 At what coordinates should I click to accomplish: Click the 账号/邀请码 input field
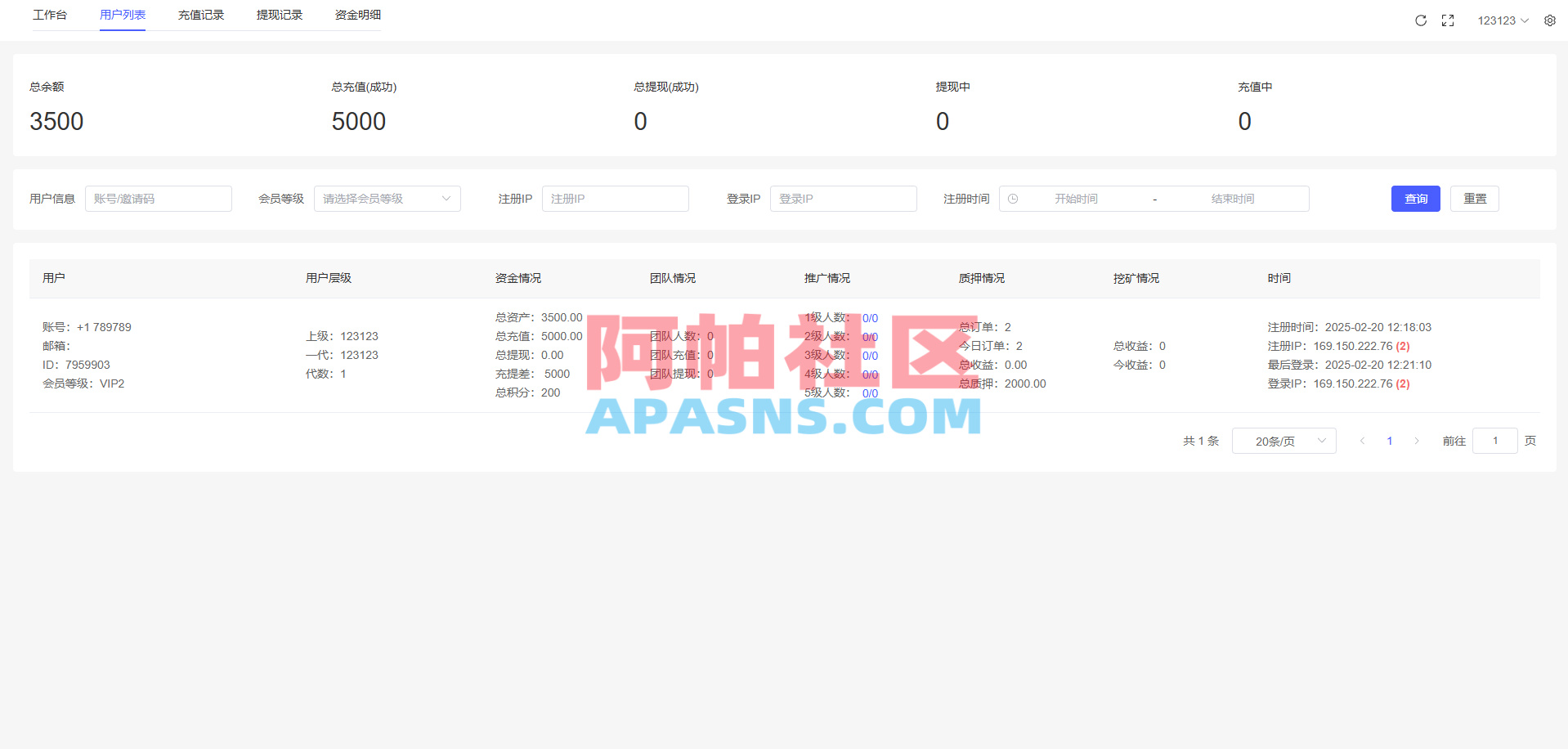tap(159, 198)
